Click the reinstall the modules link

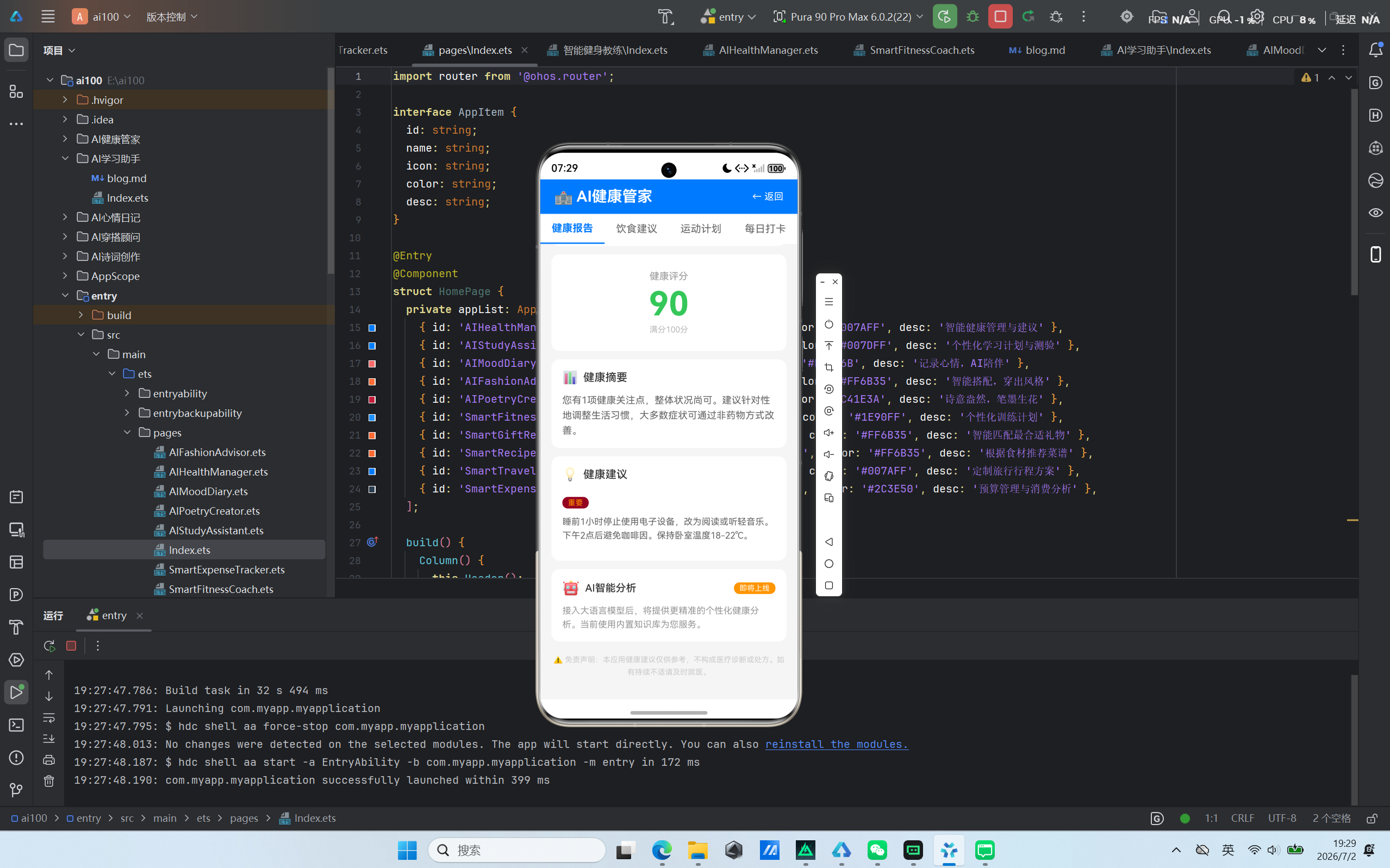pos(837,744)
